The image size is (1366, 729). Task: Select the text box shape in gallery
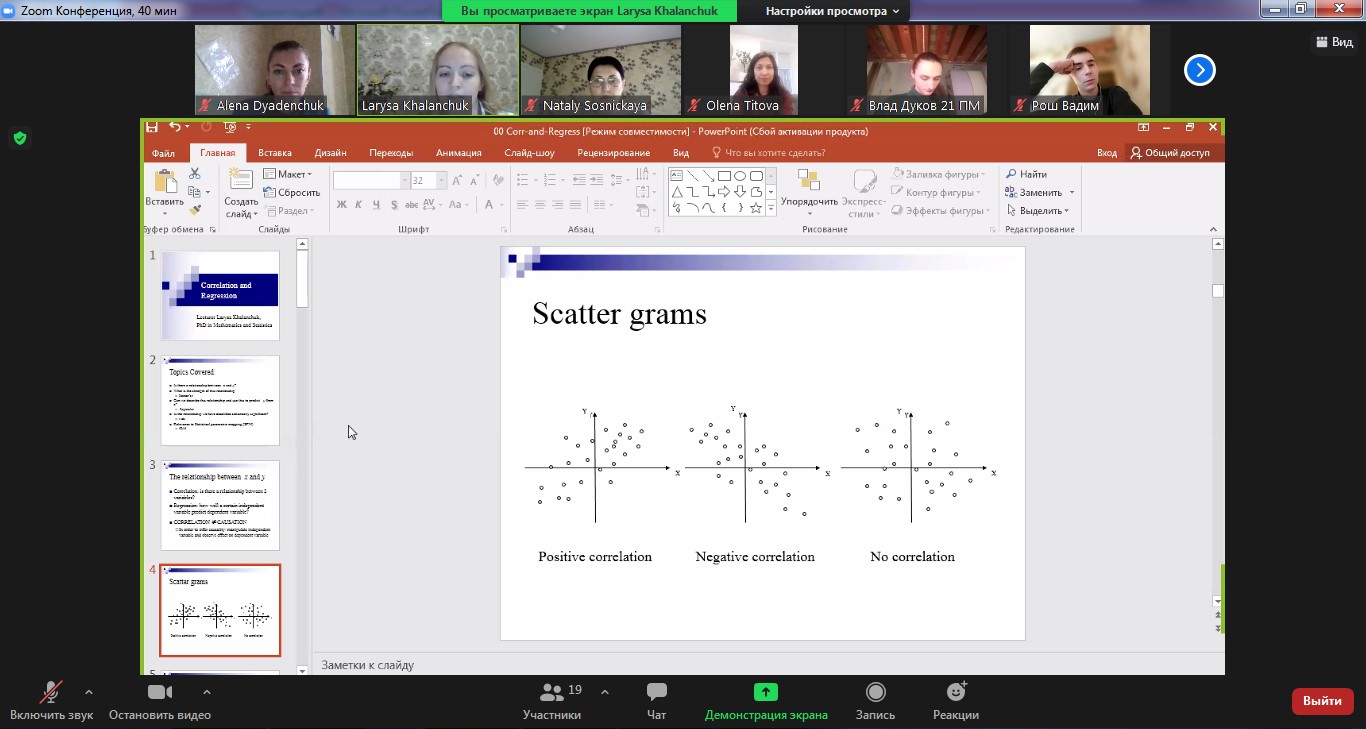coord(677,176)
